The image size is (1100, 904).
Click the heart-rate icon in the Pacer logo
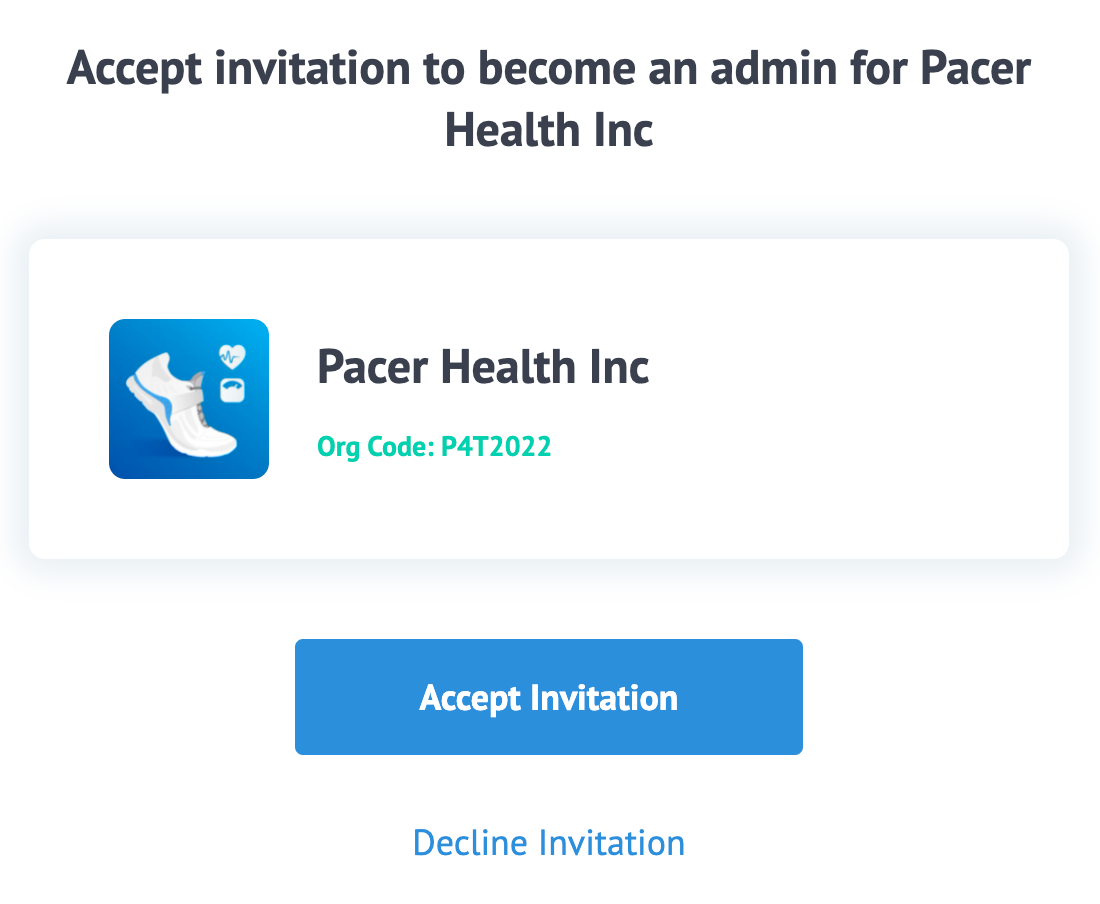coord(232,356)
